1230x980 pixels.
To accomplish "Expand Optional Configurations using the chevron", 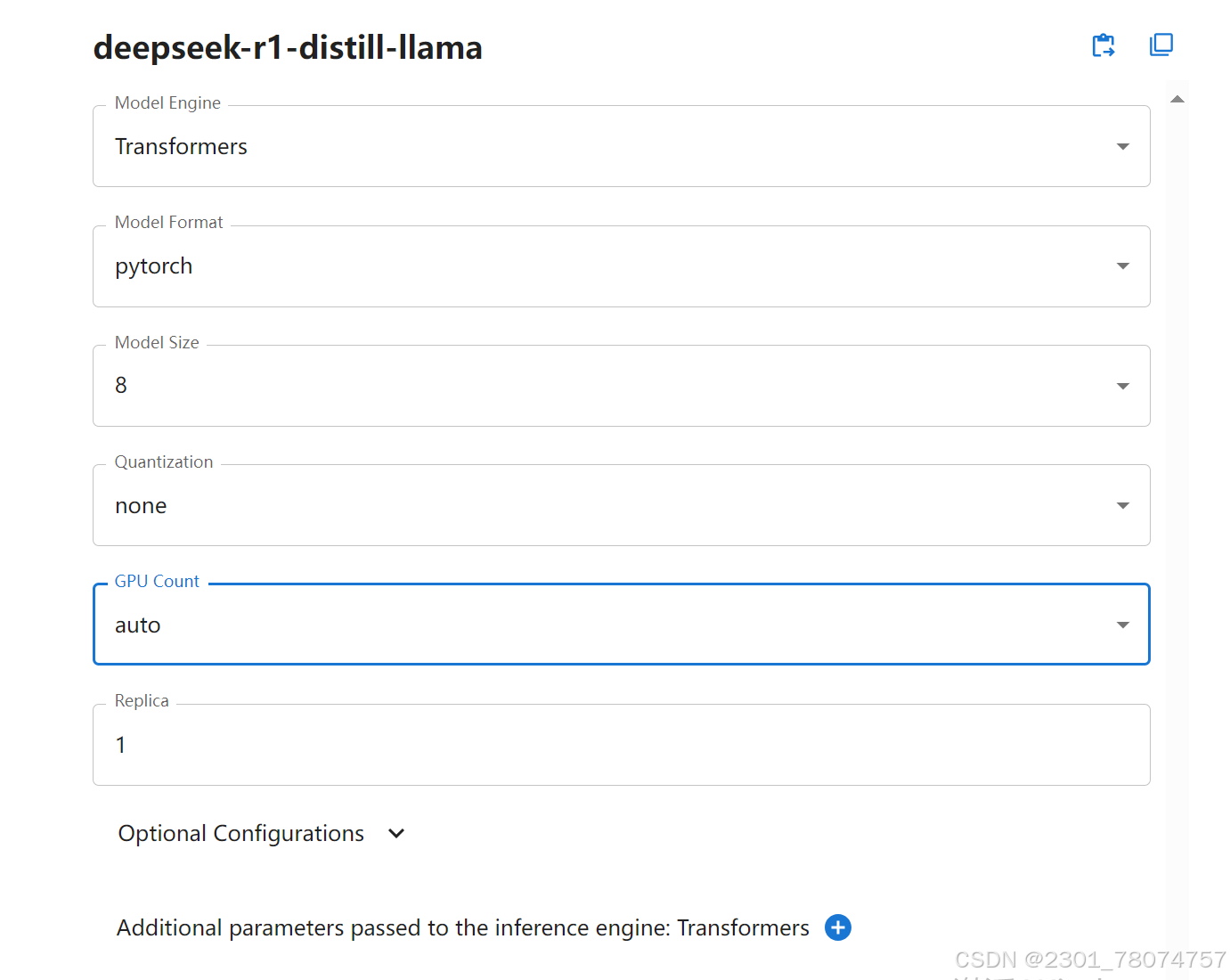I will click(396, 833).
